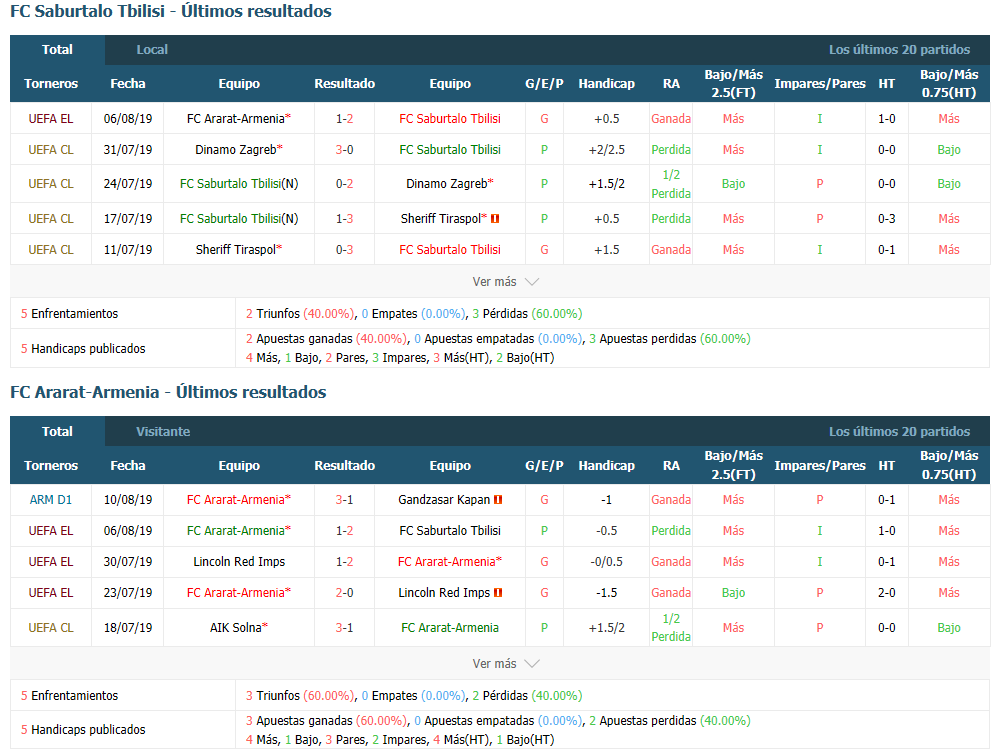This screenshot has width=997, height=751.
Task: Click handicap +2/2.5 in the 31/07/19 row
Action: pyautogui.click(x=607, y=150)
